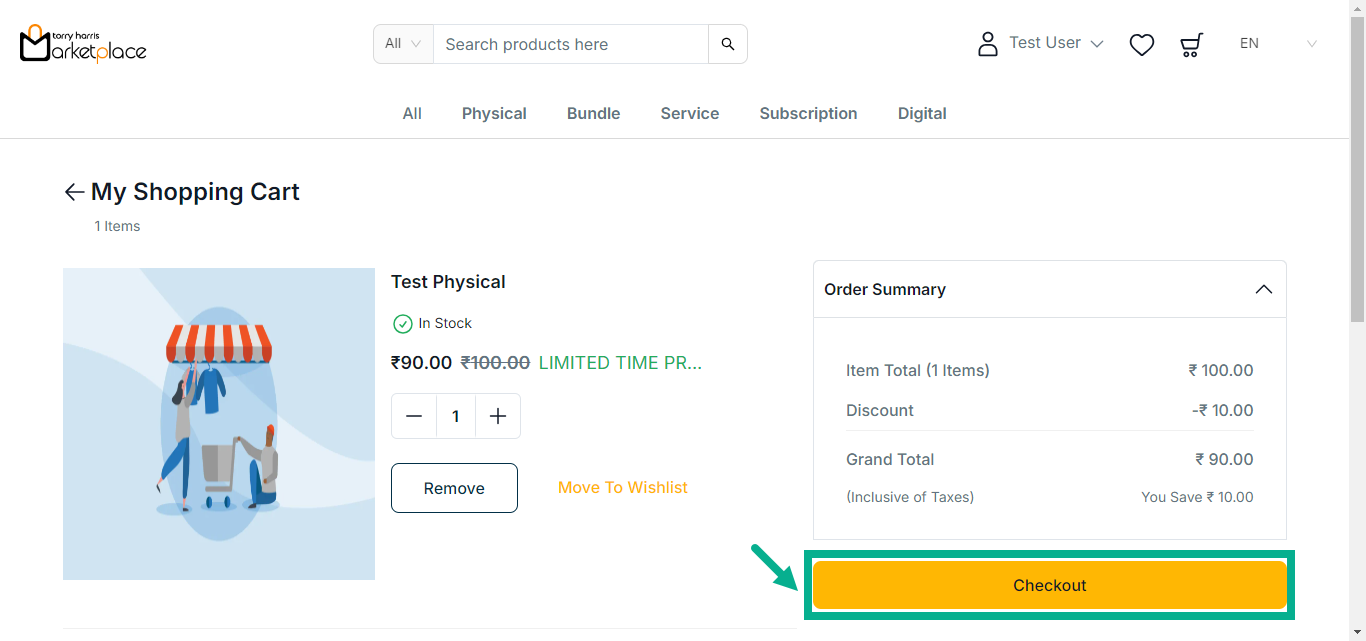Click the Move To Wishlist link
The width and height of the screenshot is (1366, 641).
pyautogui.click(x=623, y=488)
